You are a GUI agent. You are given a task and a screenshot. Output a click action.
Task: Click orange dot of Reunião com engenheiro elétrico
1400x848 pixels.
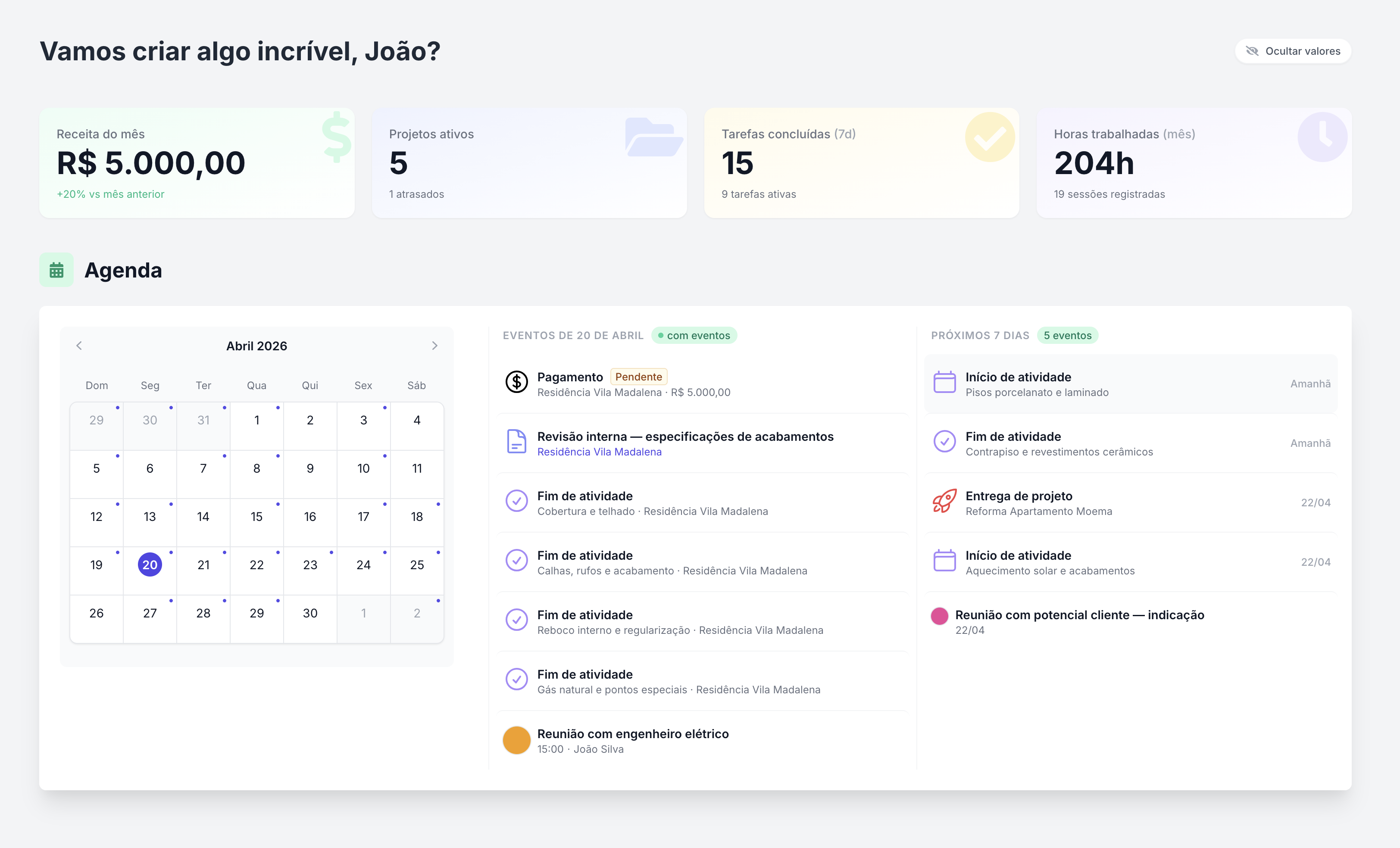tap(516, 740)
